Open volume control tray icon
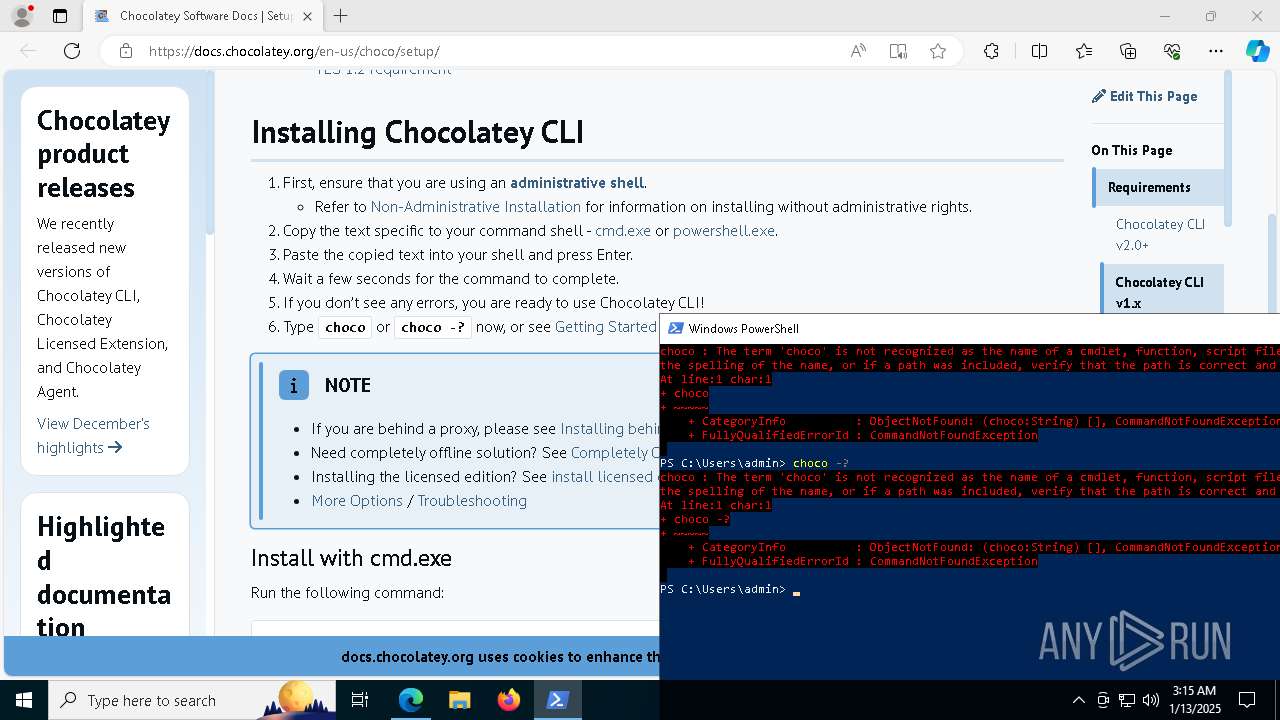The height and width of the screenshot is (720, 1280). click(1150, 700)
